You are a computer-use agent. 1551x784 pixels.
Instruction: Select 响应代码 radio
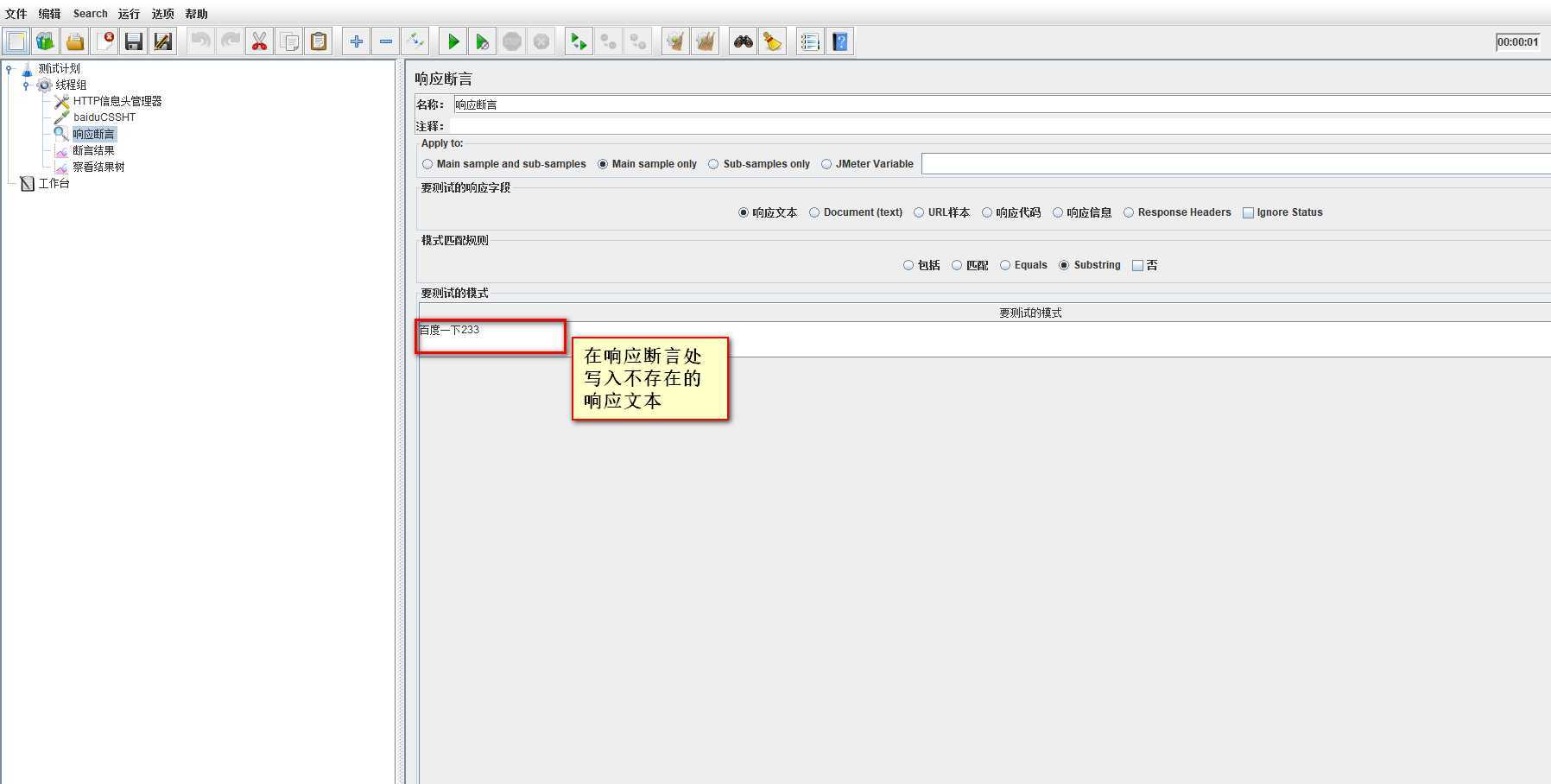(x=987, y=212)
